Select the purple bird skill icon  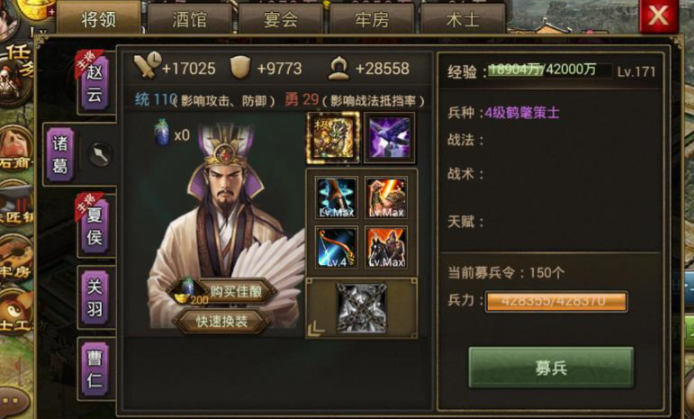coord(389,138)
